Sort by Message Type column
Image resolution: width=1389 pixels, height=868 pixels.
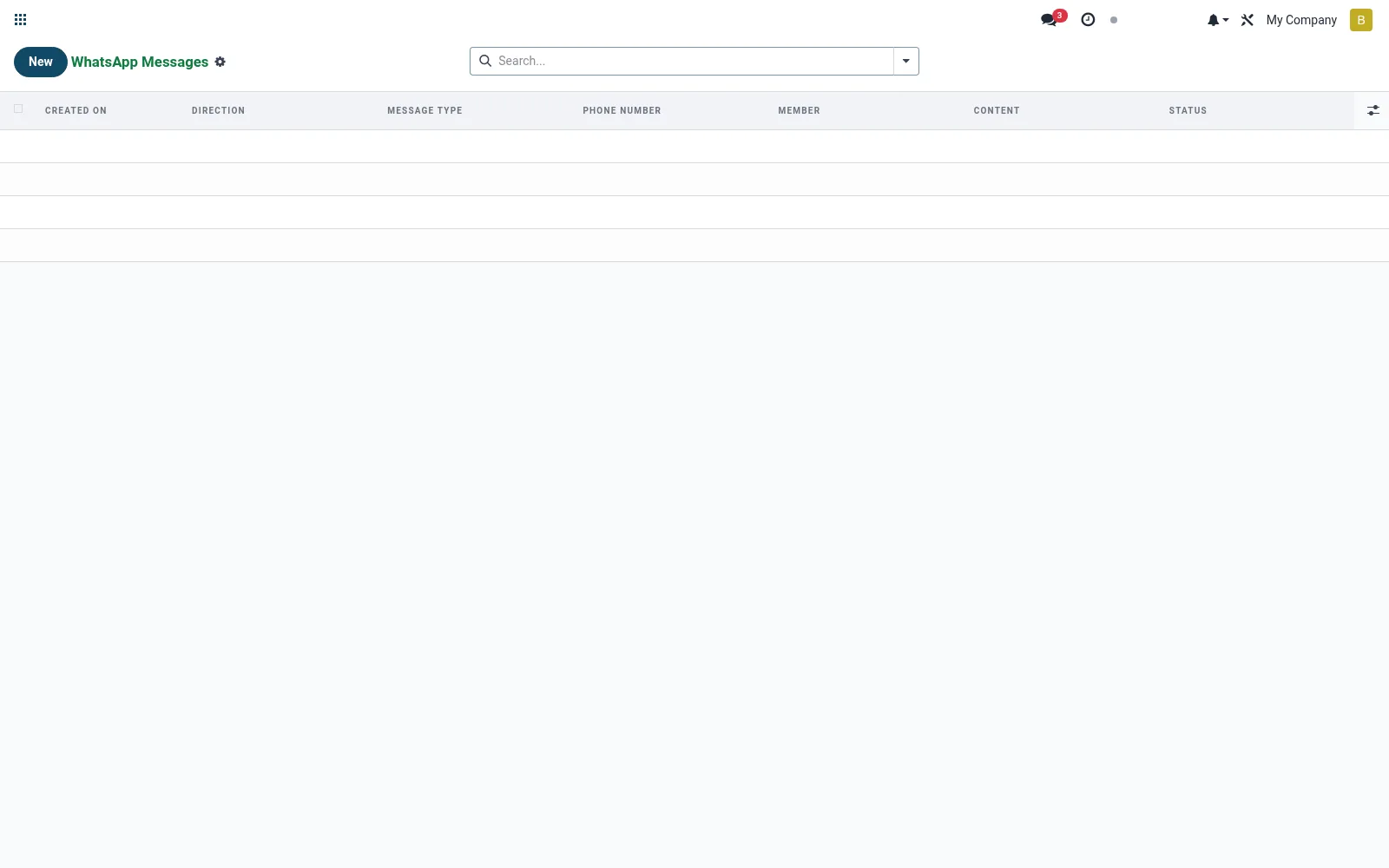coord(425,110)
